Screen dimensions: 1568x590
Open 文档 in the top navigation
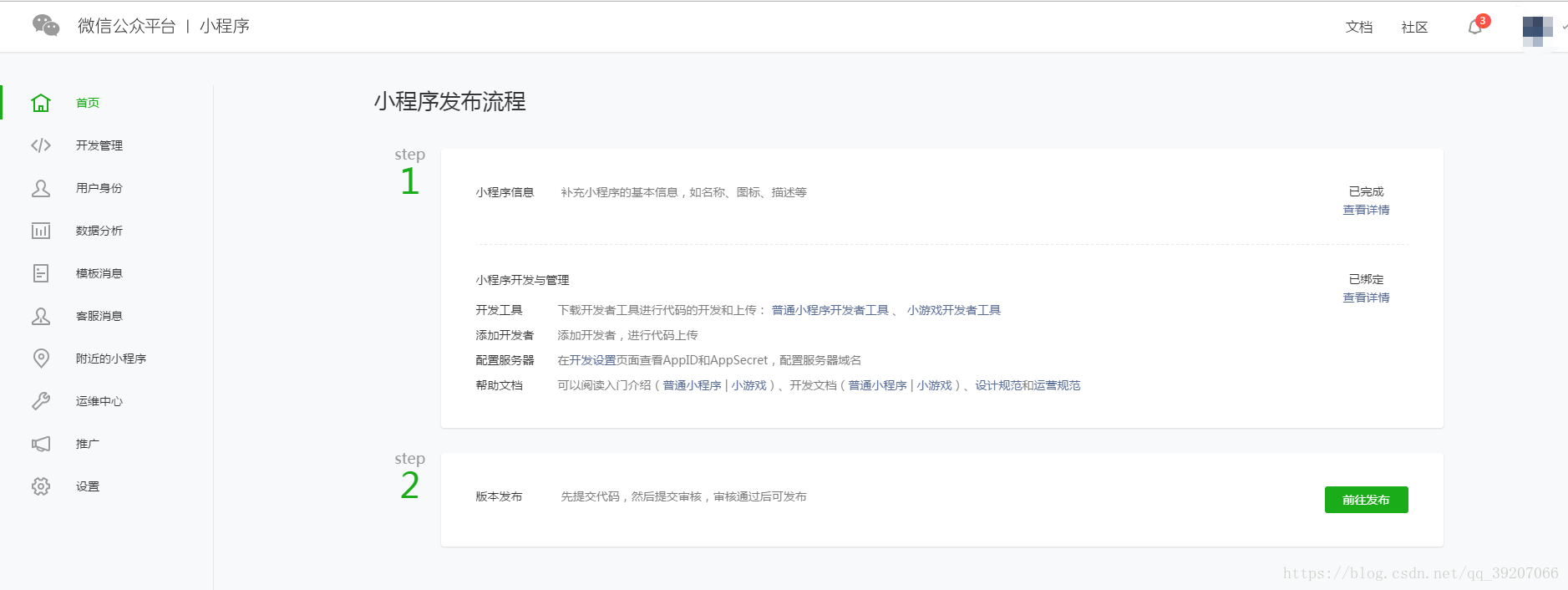point(1358,27)
